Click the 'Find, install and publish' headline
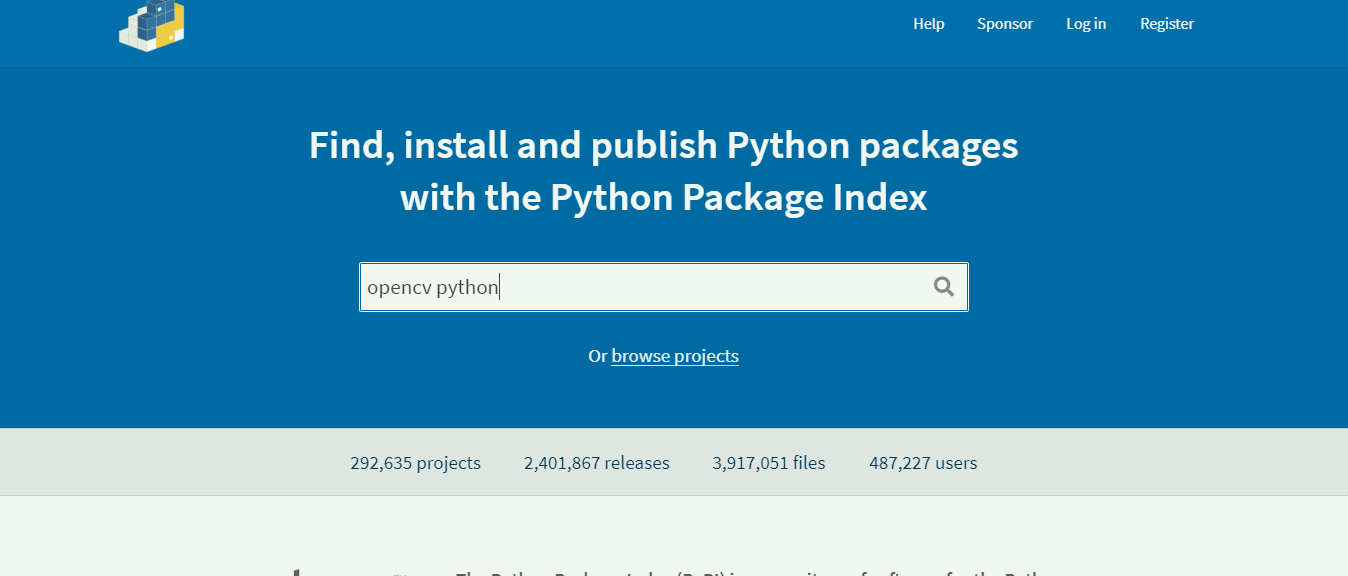Image resolution: width=1348 pixels, height=576 pixels. (663, 146)
